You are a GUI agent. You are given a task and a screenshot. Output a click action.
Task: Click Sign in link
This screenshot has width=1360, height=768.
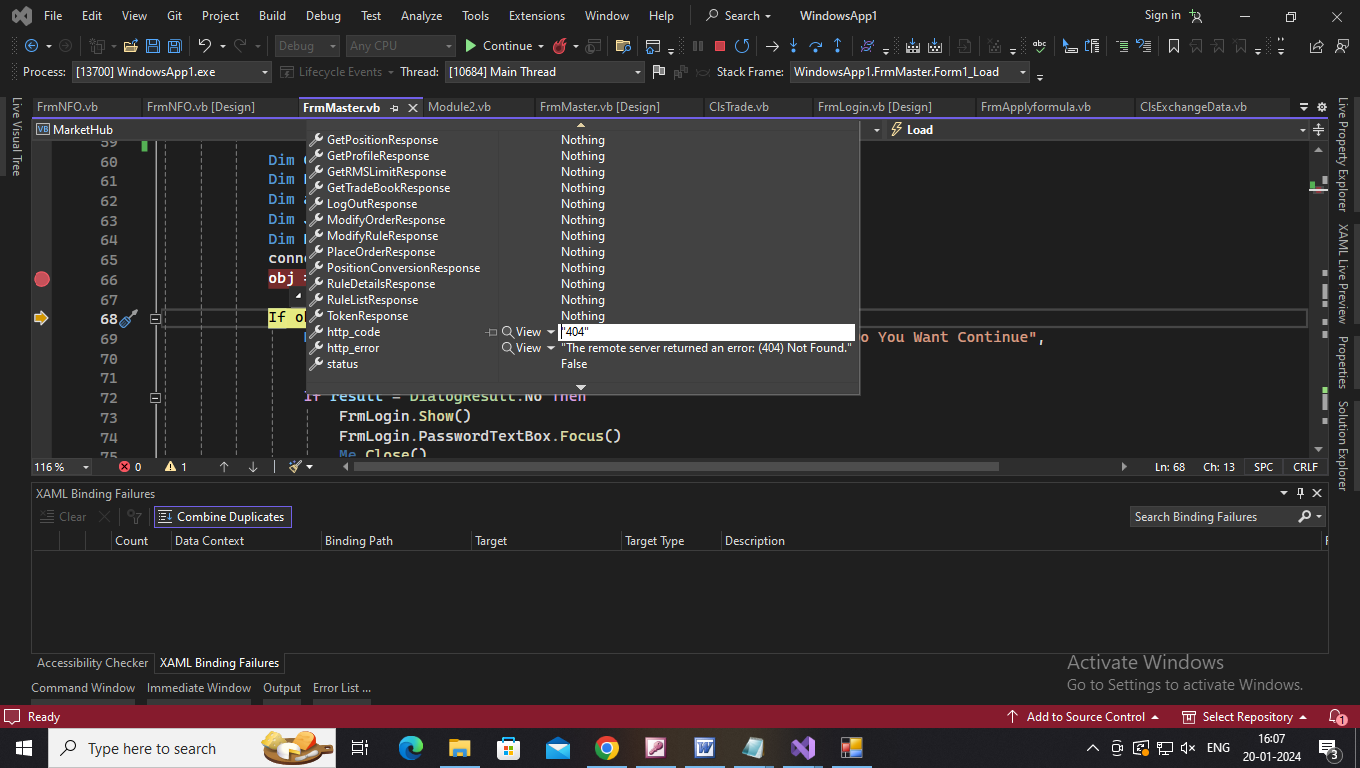[x=1162, y=15]
